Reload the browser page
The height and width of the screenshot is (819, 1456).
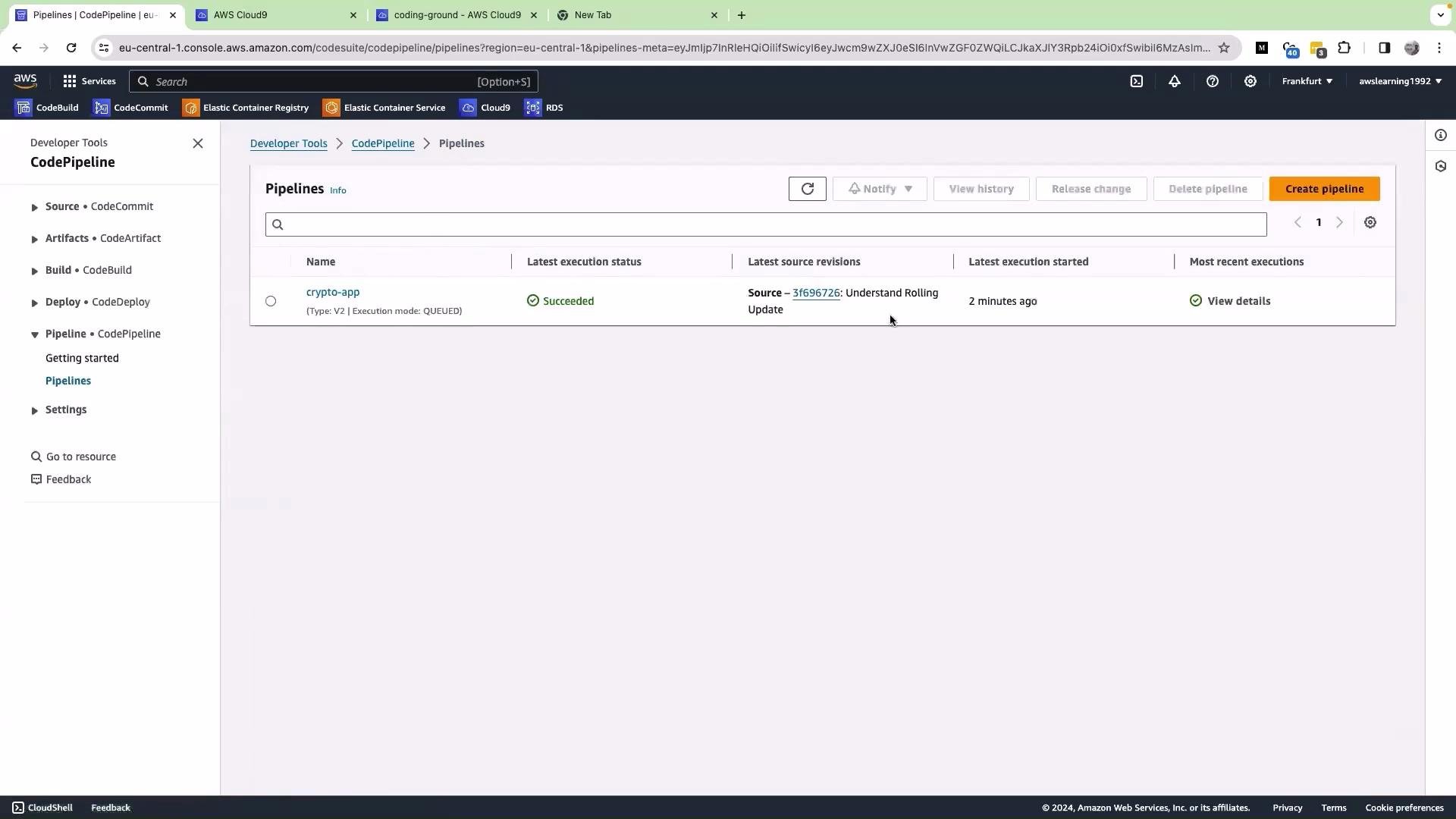click(71, 48)
